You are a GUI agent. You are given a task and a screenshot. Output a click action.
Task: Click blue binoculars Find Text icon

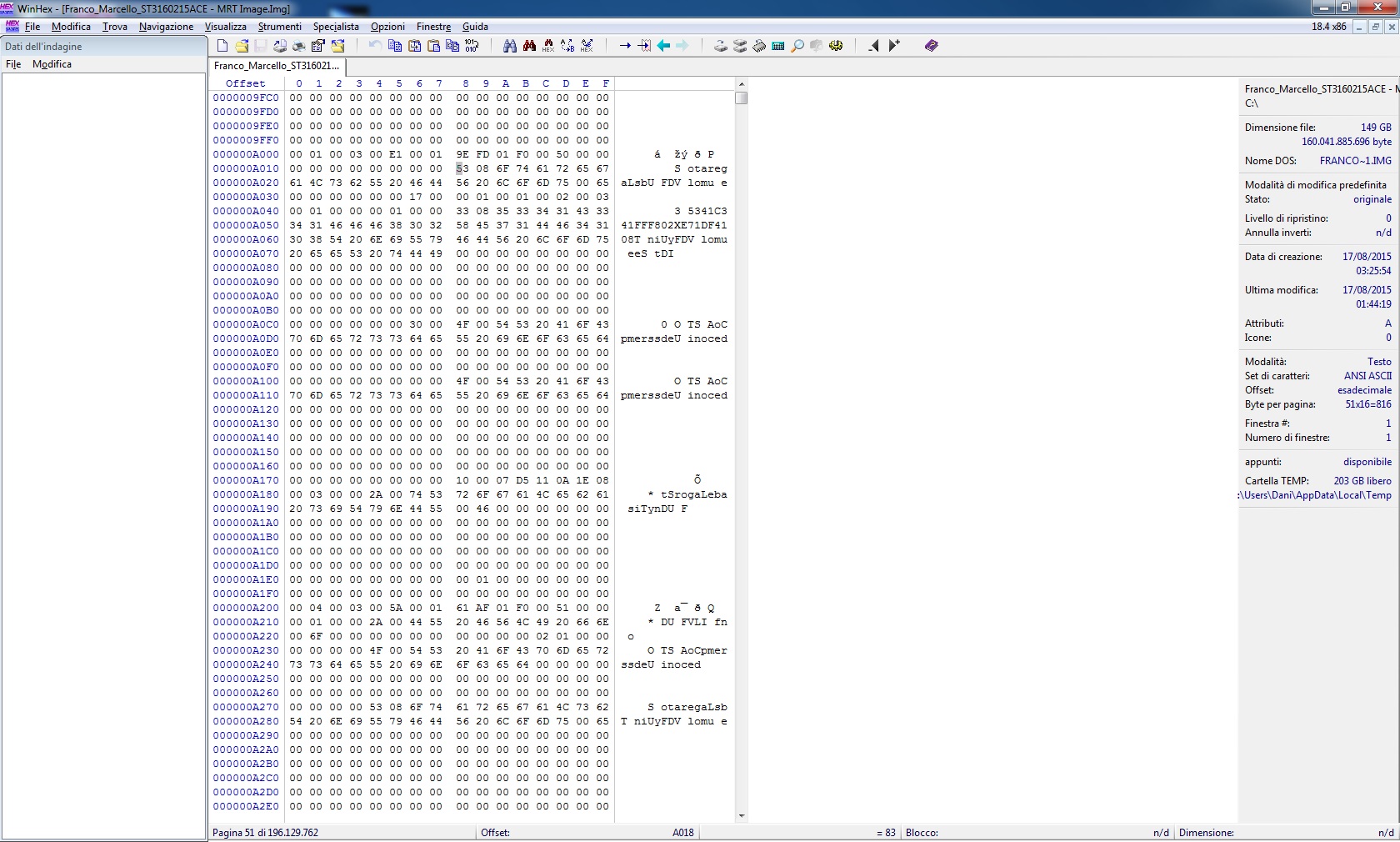(x=510, y=46)
